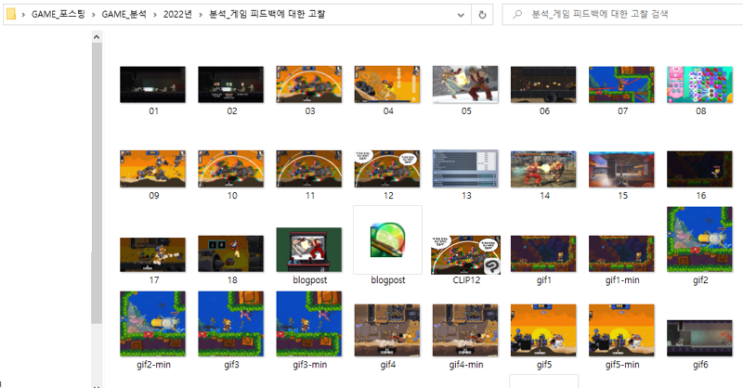This screenshot has width=743, height=388.
Task: Select the gif1 thumbnail
Action: [x=544, y=253]
